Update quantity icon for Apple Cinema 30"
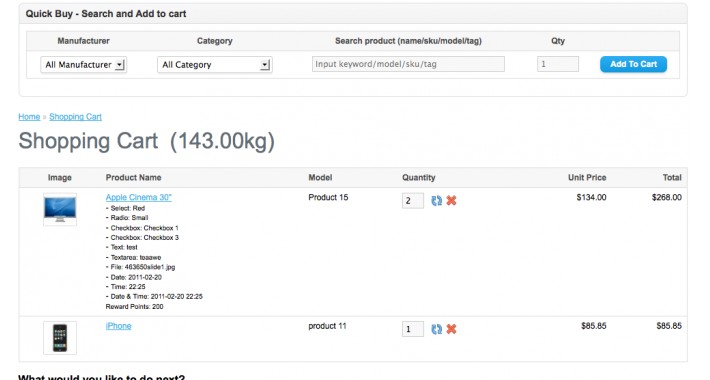The height and width of the screenshot is (380, 710). 437,201
